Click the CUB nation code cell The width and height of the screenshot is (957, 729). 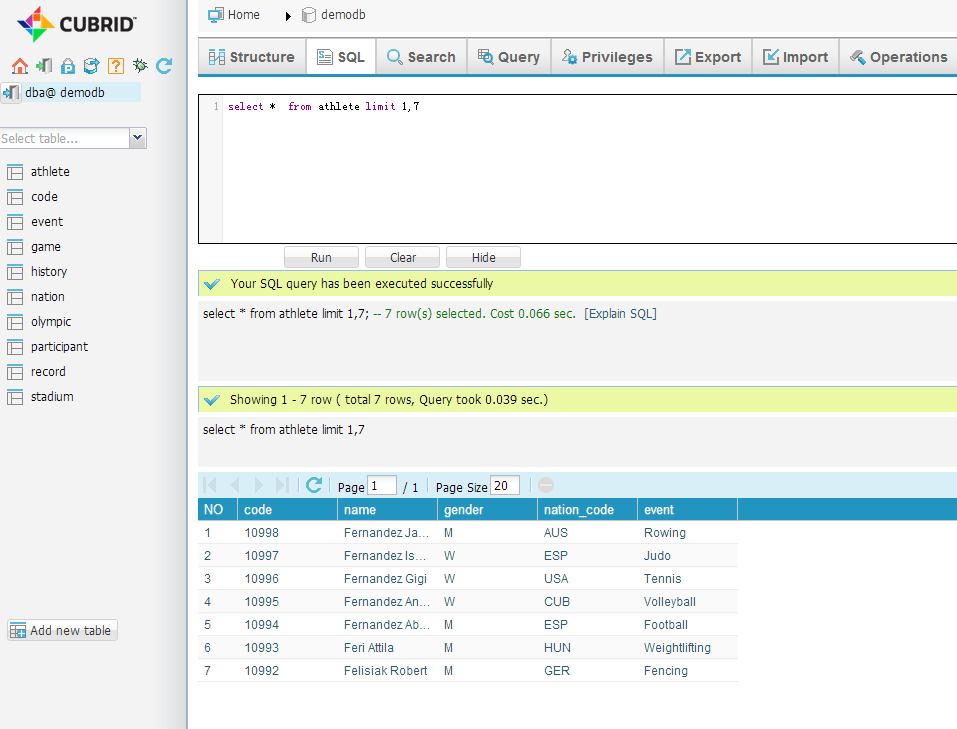click(557, 602)
